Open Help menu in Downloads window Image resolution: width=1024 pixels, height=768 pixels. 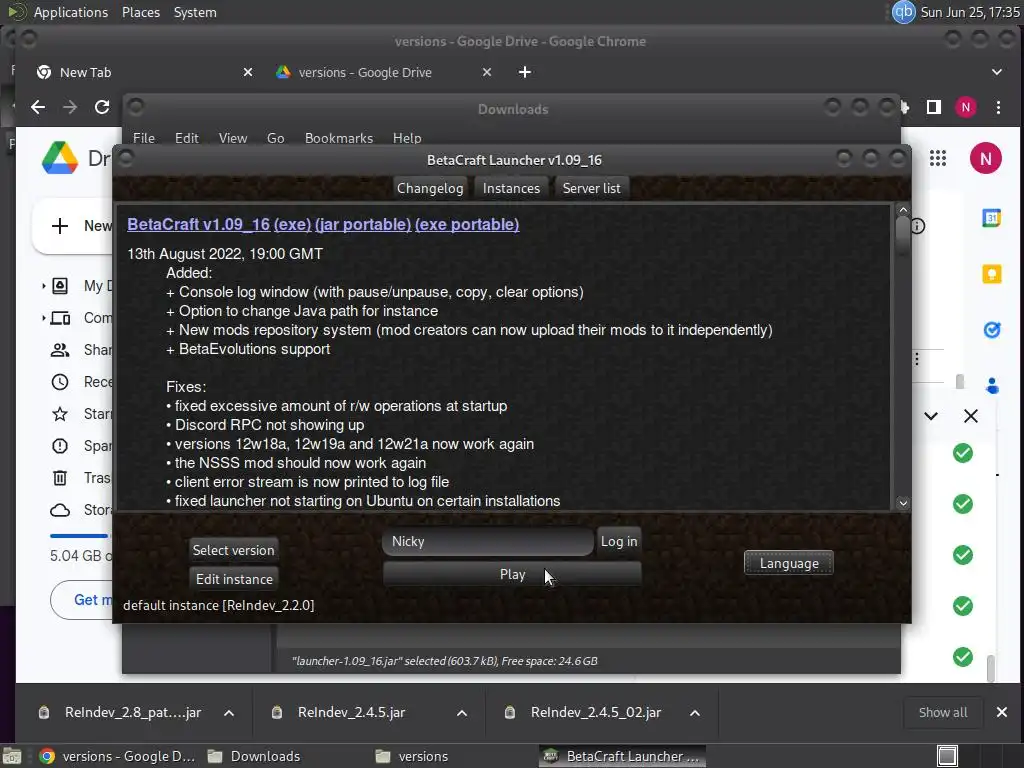pos(407,138)
